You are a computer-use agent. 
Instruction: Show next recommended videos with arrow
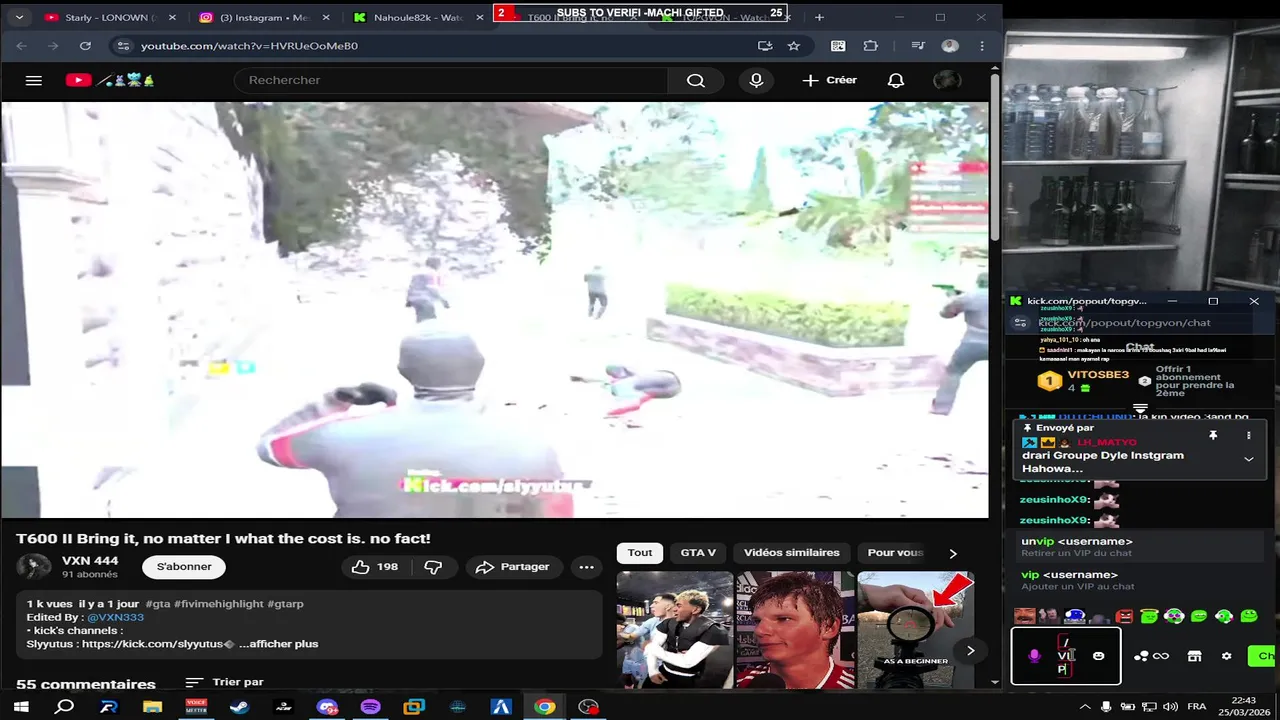[970, 650]
